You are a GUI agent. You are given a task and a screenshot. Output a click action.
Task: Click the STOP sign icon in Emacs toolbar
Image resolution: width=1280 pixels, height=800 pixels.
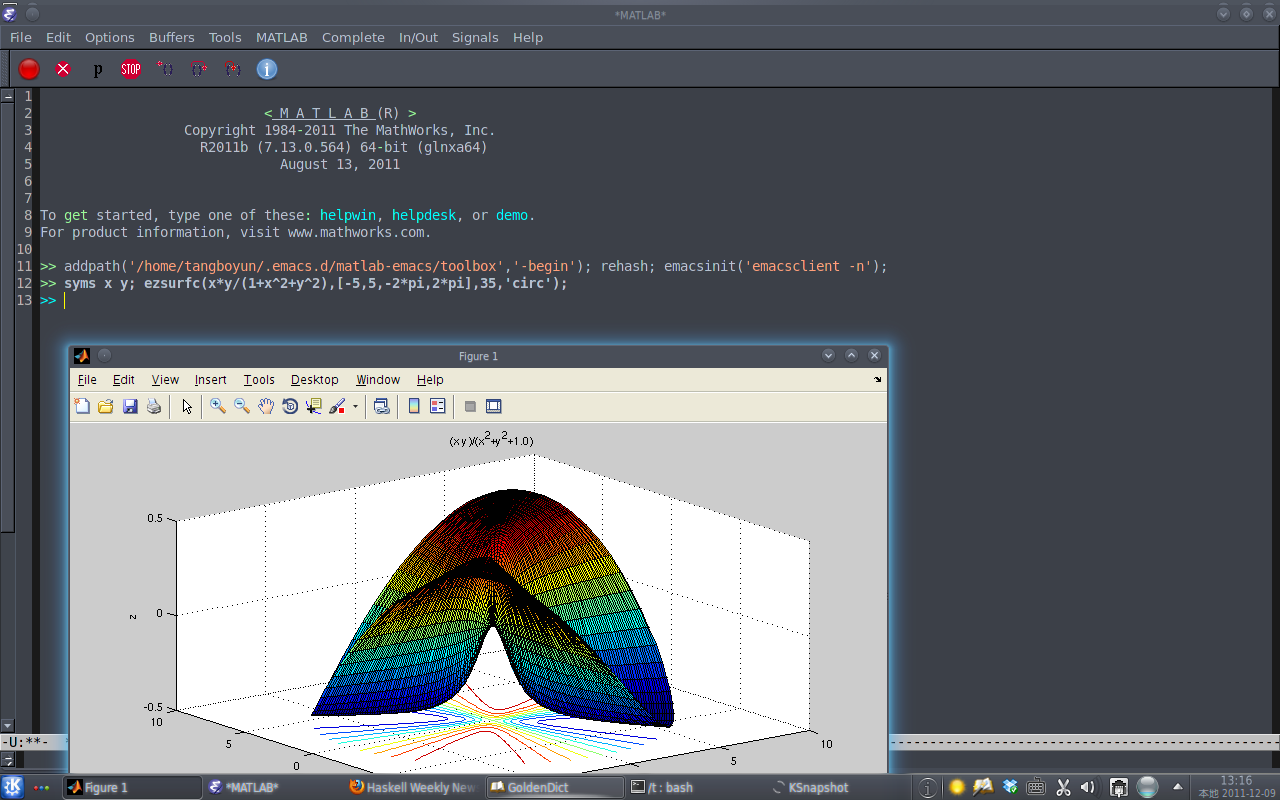coord(131,69)
